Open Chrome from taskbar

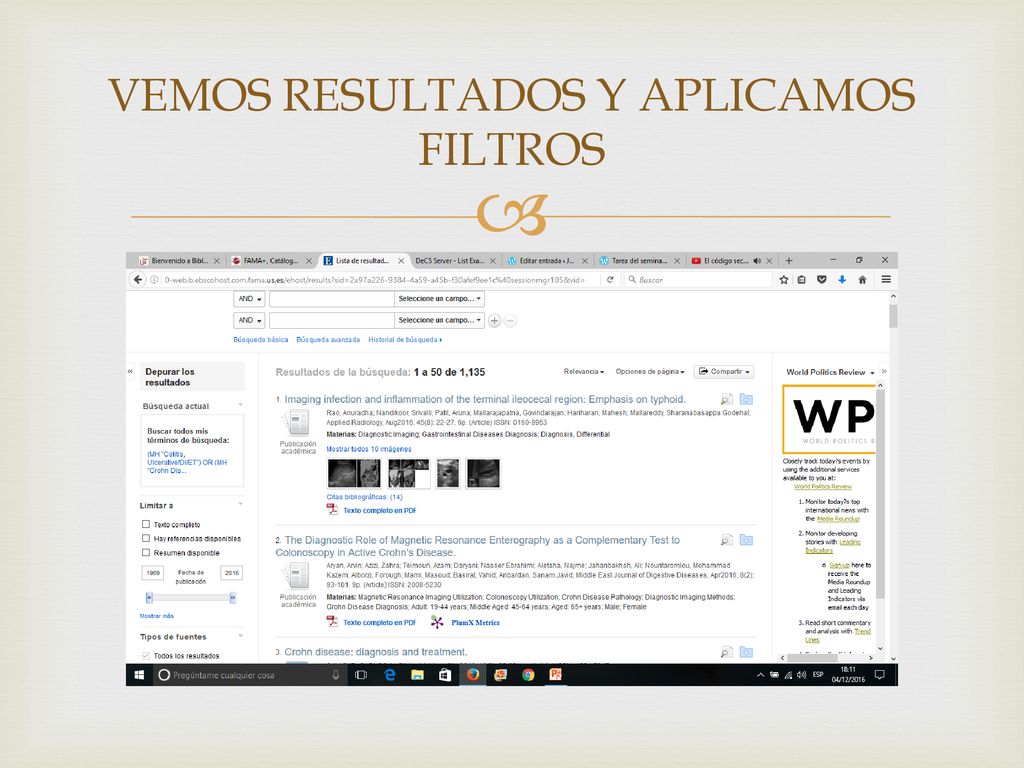pos(528,675)
